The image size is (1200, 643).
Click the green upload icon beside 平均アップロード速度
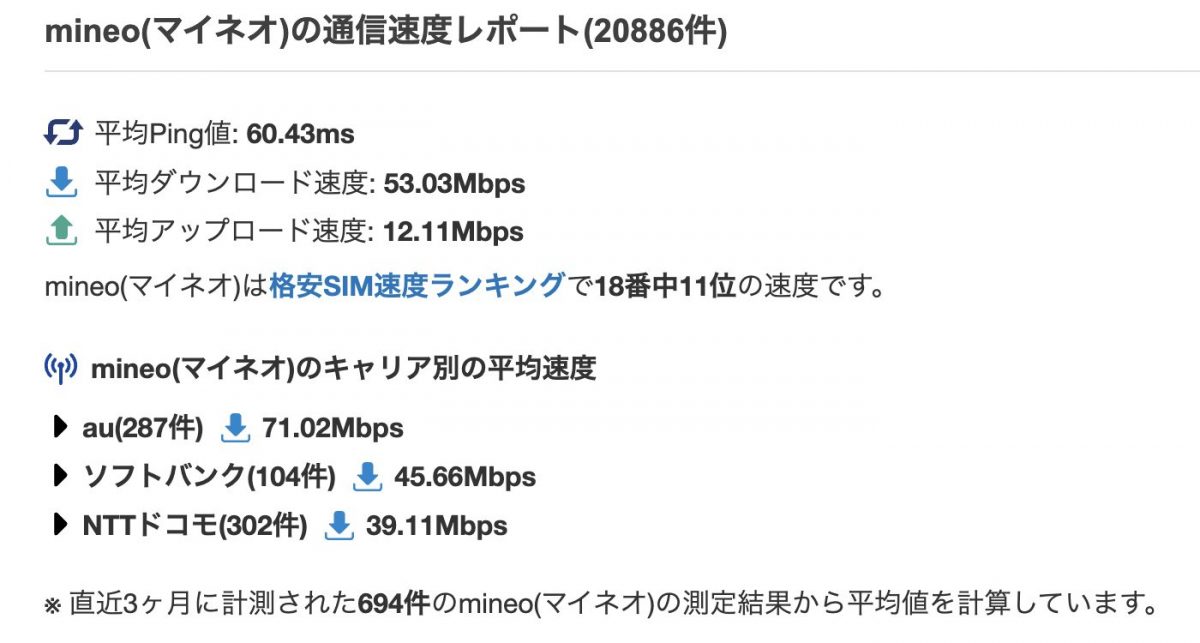pyautogui.click(x=62, y=232)
